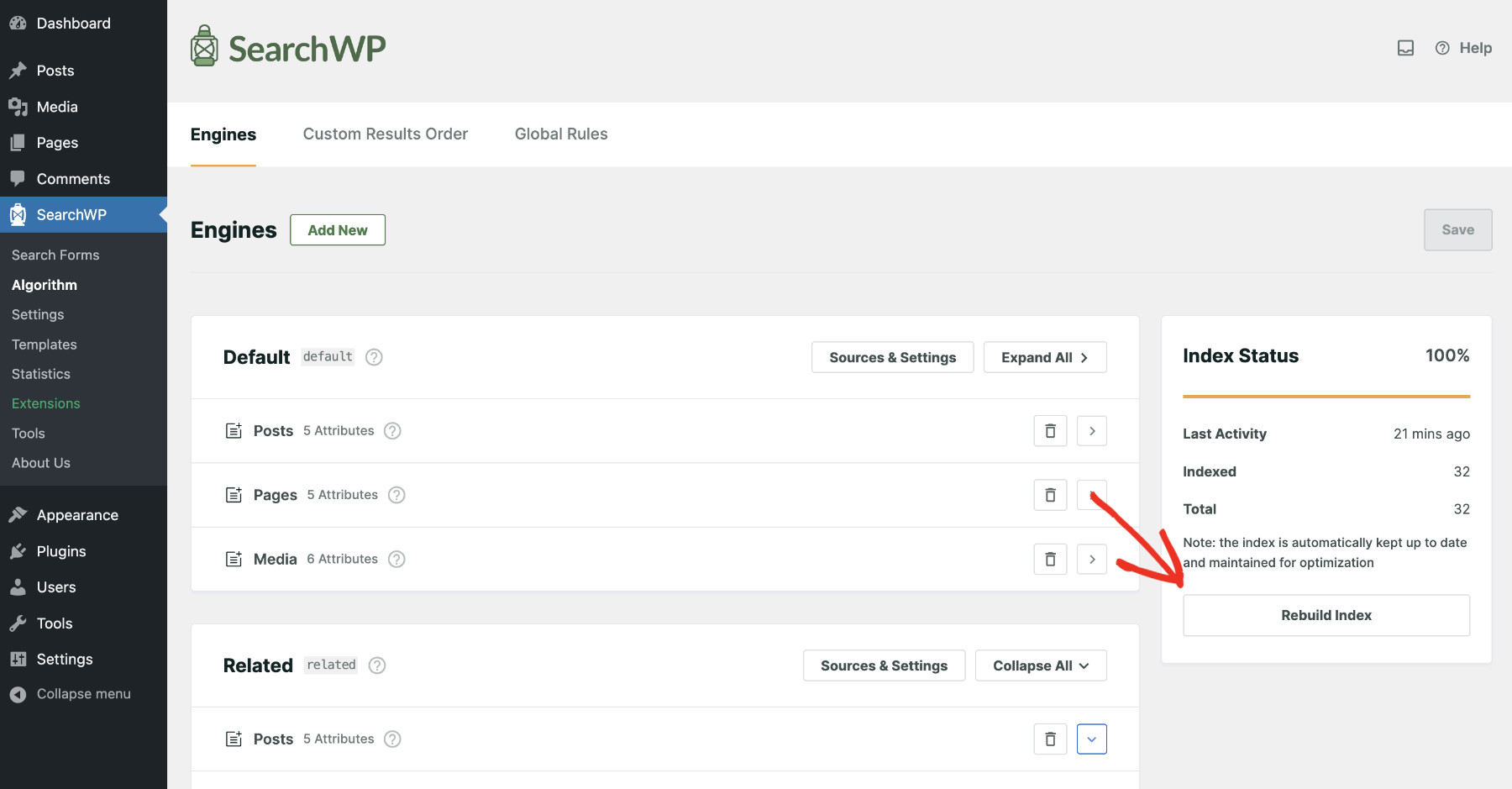Switch to Engines tab
Viewport: 1512px width, 789px height.
[x=223, y=134]
